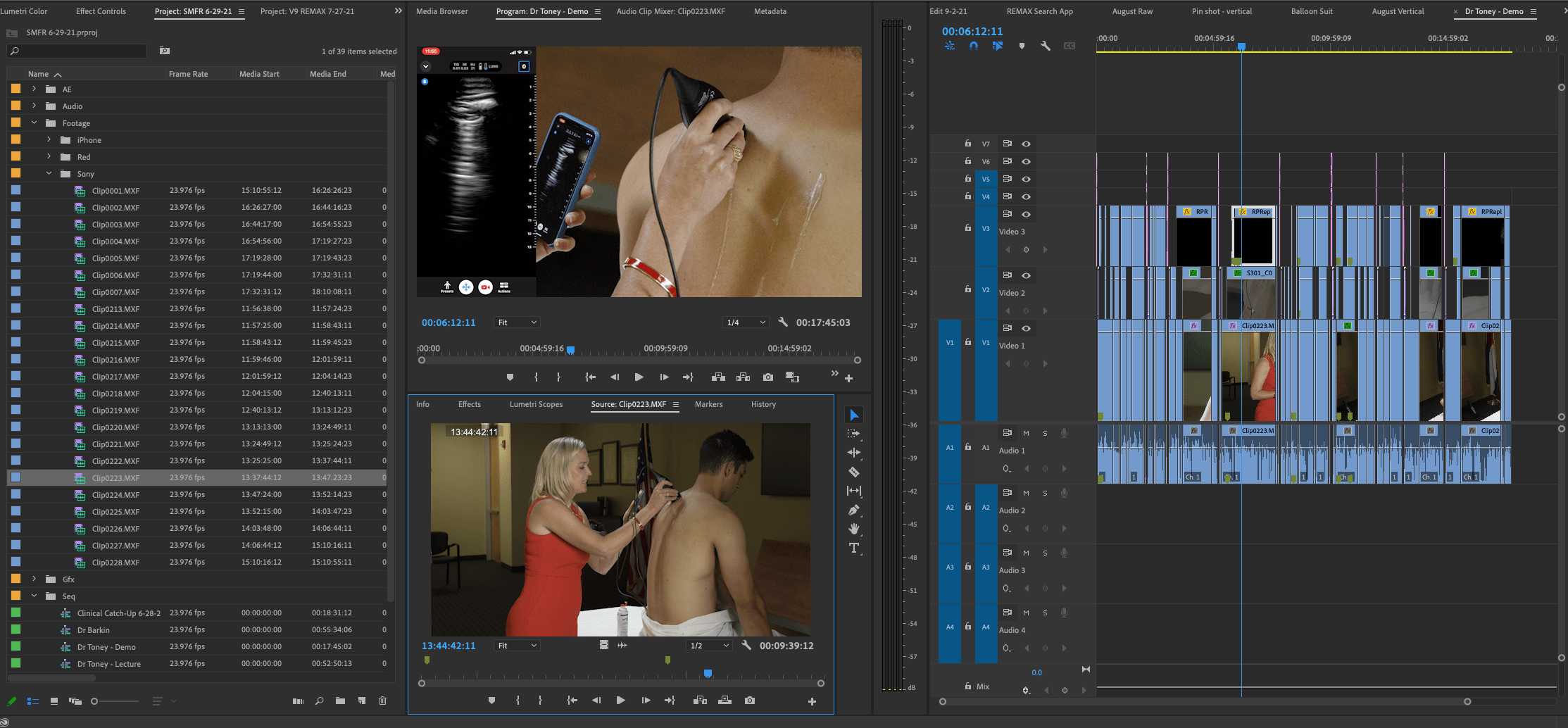The image size is (1568, 728).
Task: Open the Balloon Suit sequence tab
Action: [x=1311, y=11]
